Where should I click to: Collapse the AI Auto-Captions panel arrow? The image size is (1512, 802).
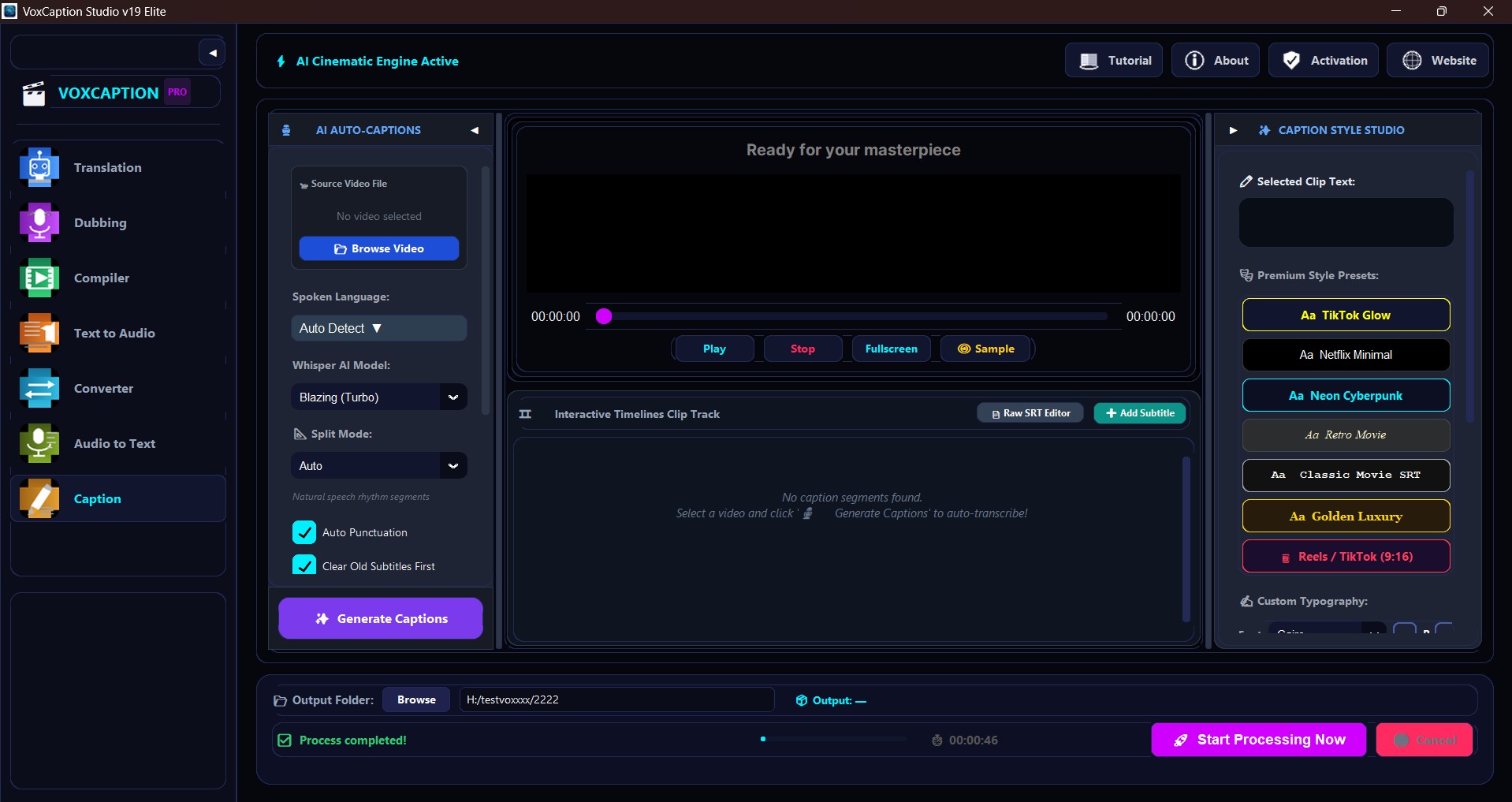click(475, 130)
